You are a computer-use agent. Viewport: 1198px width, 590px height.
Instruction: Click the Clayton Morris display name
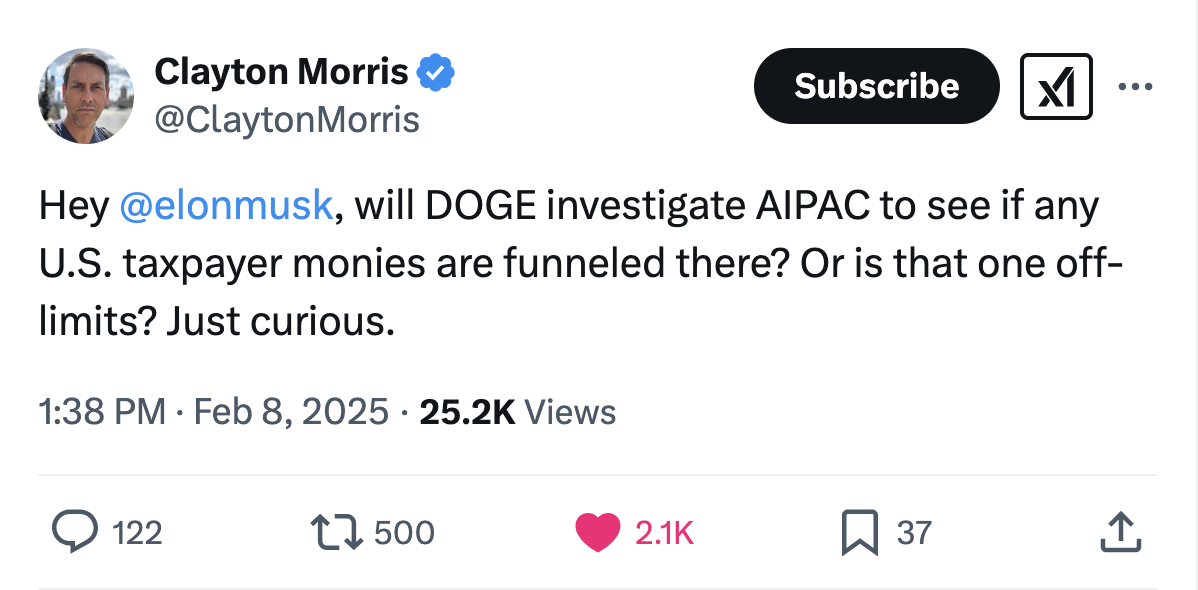[x=281, y=73]
